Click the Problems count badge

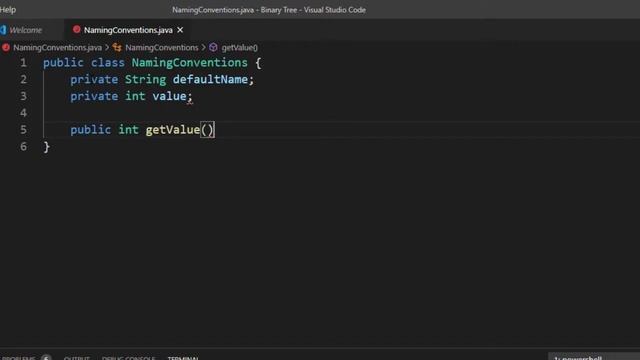[x=46, y=358]
